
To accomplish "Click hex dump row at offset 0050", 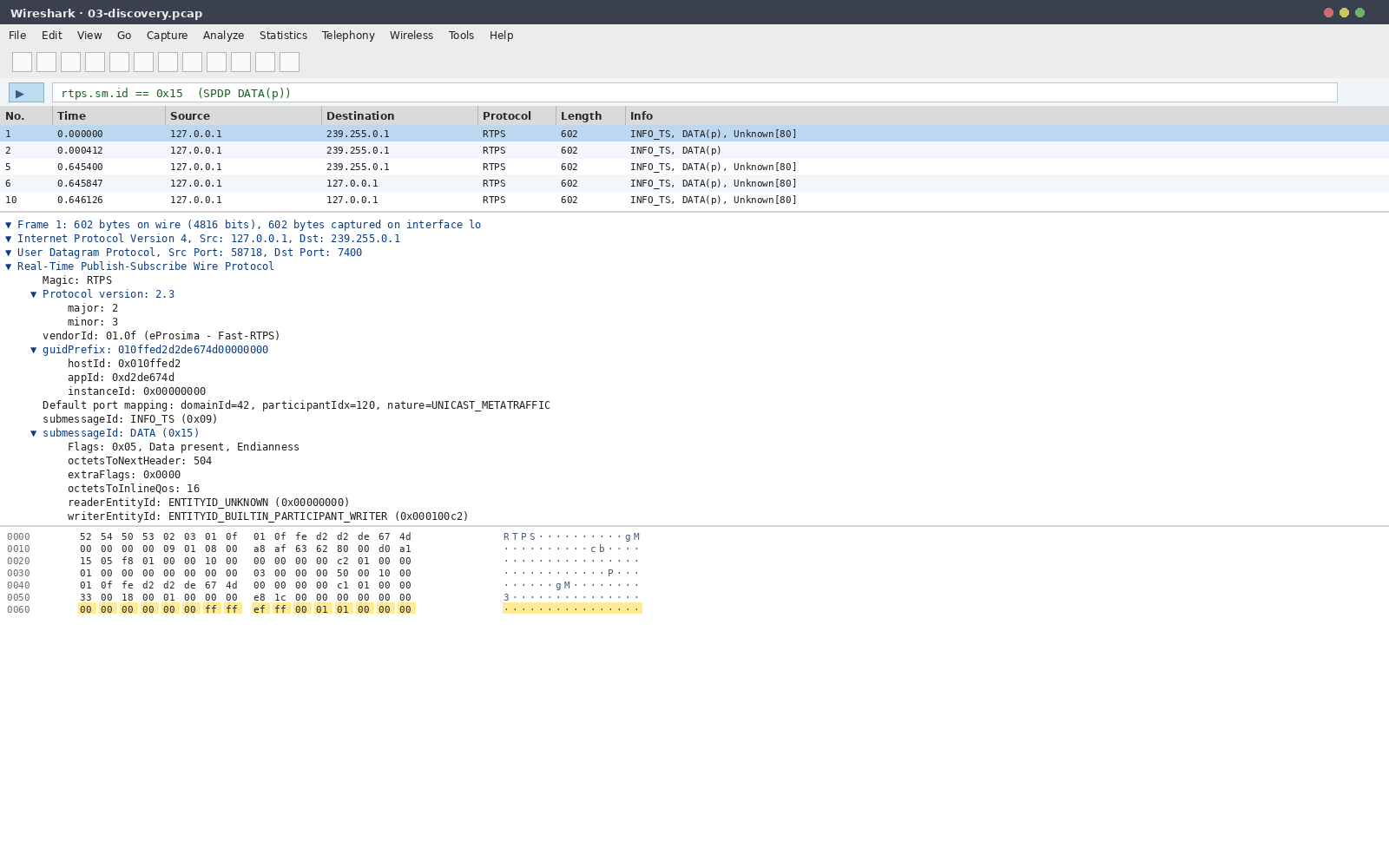I will click(324, 597).
